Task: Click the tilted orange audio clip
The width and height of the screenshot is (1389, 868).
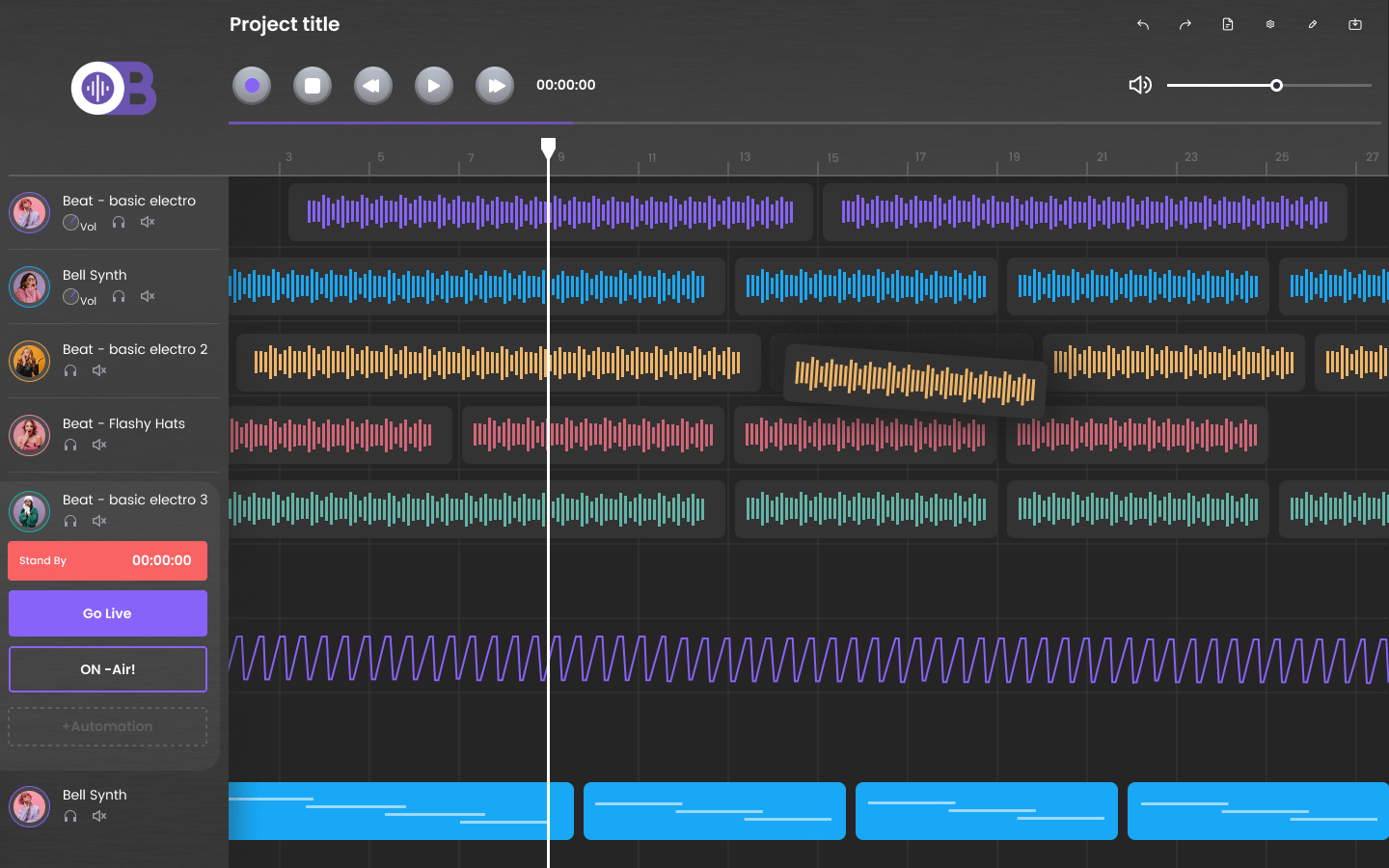Action: click(914, 379)
